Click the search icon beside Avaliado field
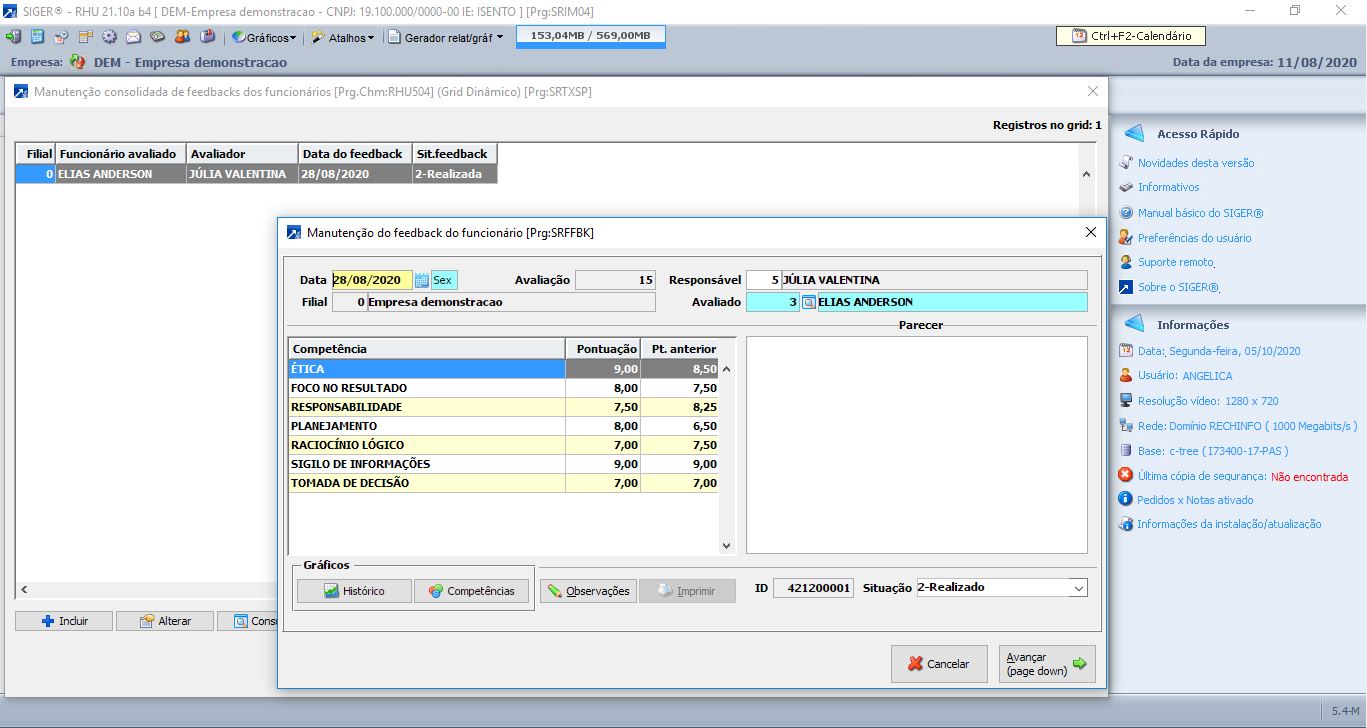 (x=809, y=302)
